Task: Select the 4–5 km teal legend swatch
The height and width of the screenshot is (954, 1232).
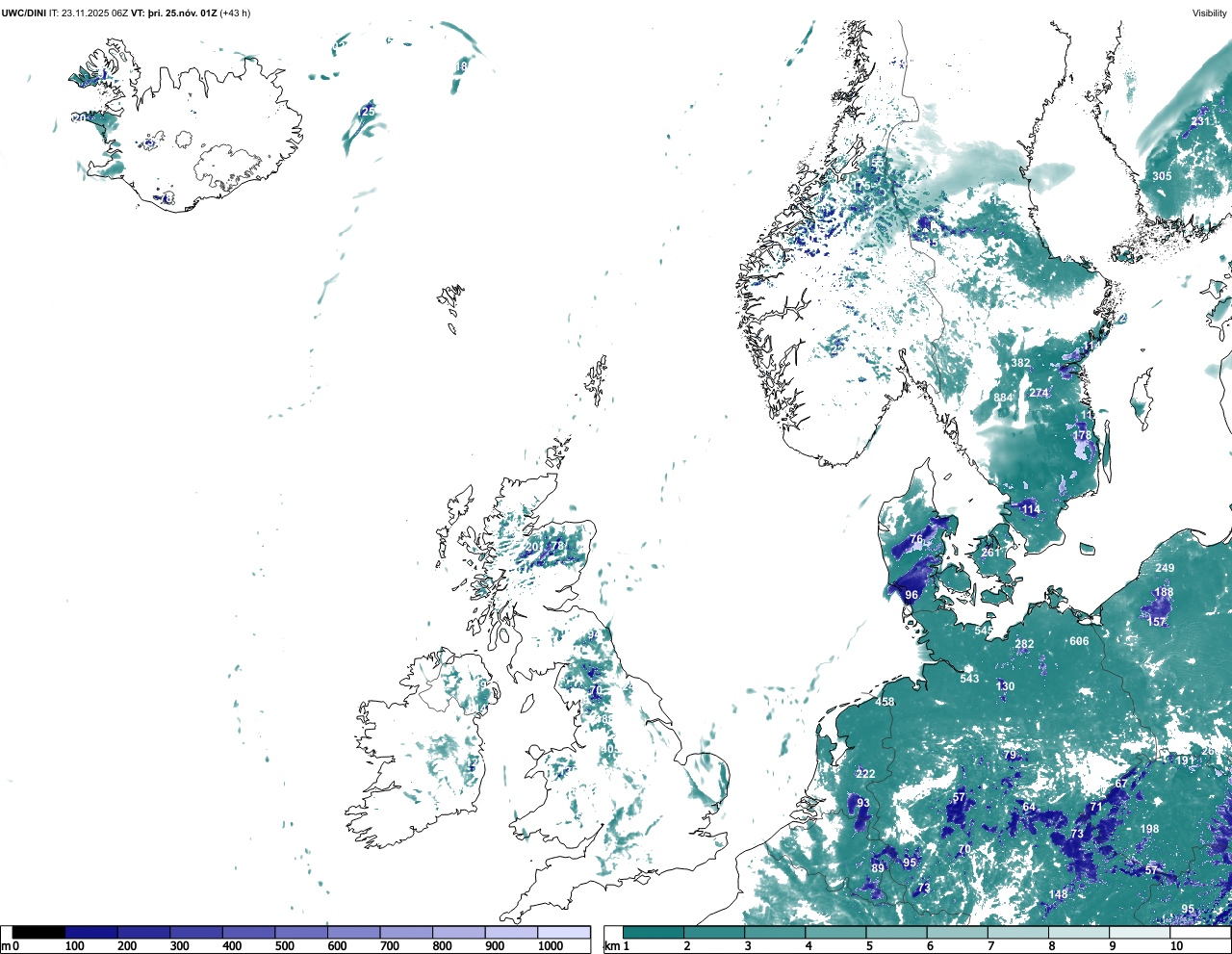Action: coord(835,933)
